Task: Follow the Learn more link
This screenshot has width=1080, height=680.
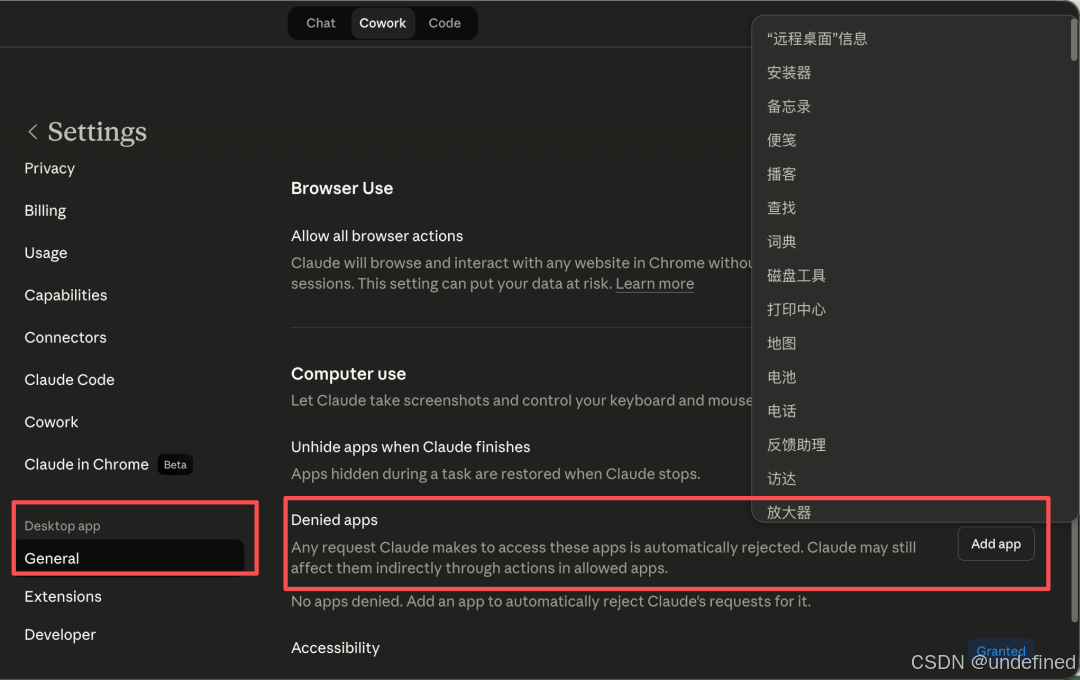Action: click(654, 284)
